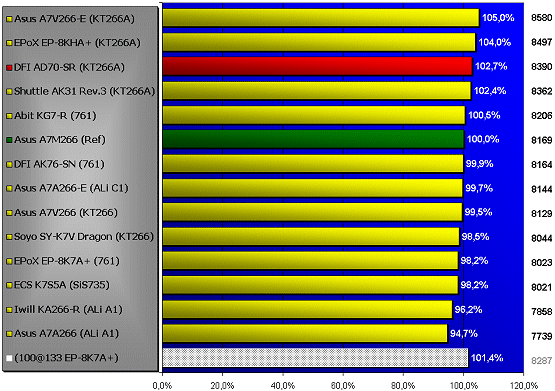Click the 20,0% axis label
The height and width of the screenshot is (391, 555).
[223, 386]
